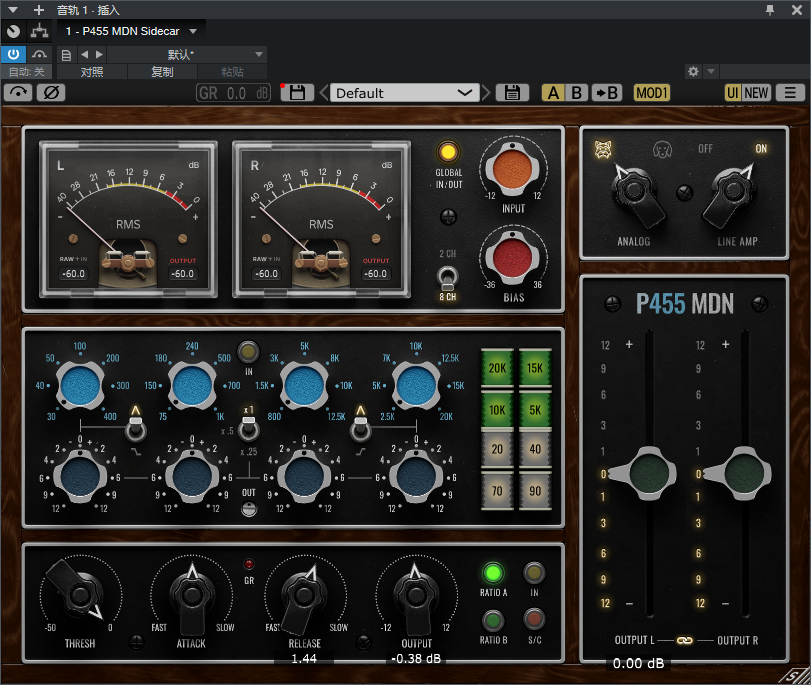The width and height of the screenshot is (811, 685).
Task: Click the dog icon in the ANALOG section
Action: 662,150
